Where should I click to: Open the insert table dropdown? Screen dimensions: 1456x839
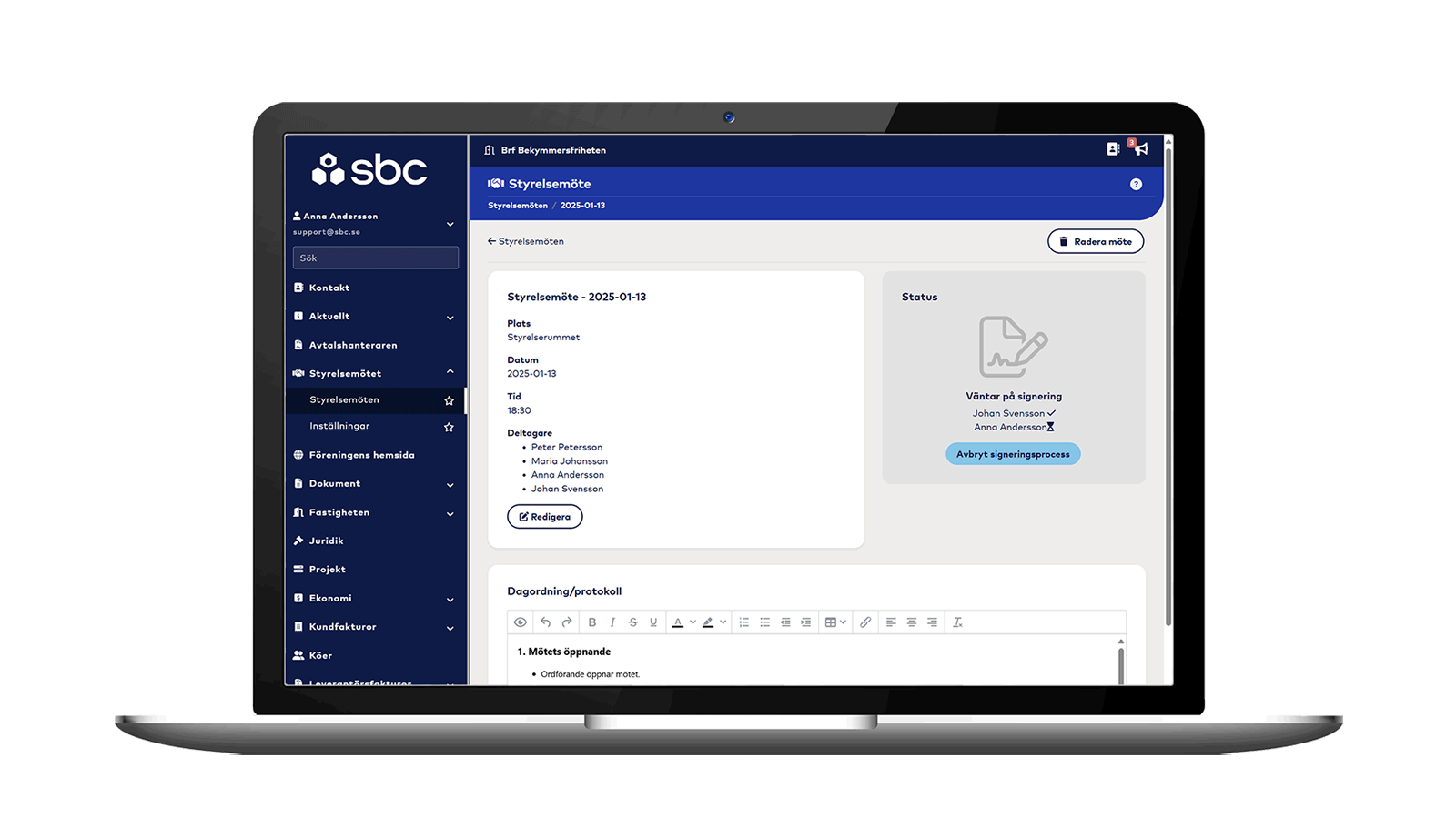coord(835,622)
